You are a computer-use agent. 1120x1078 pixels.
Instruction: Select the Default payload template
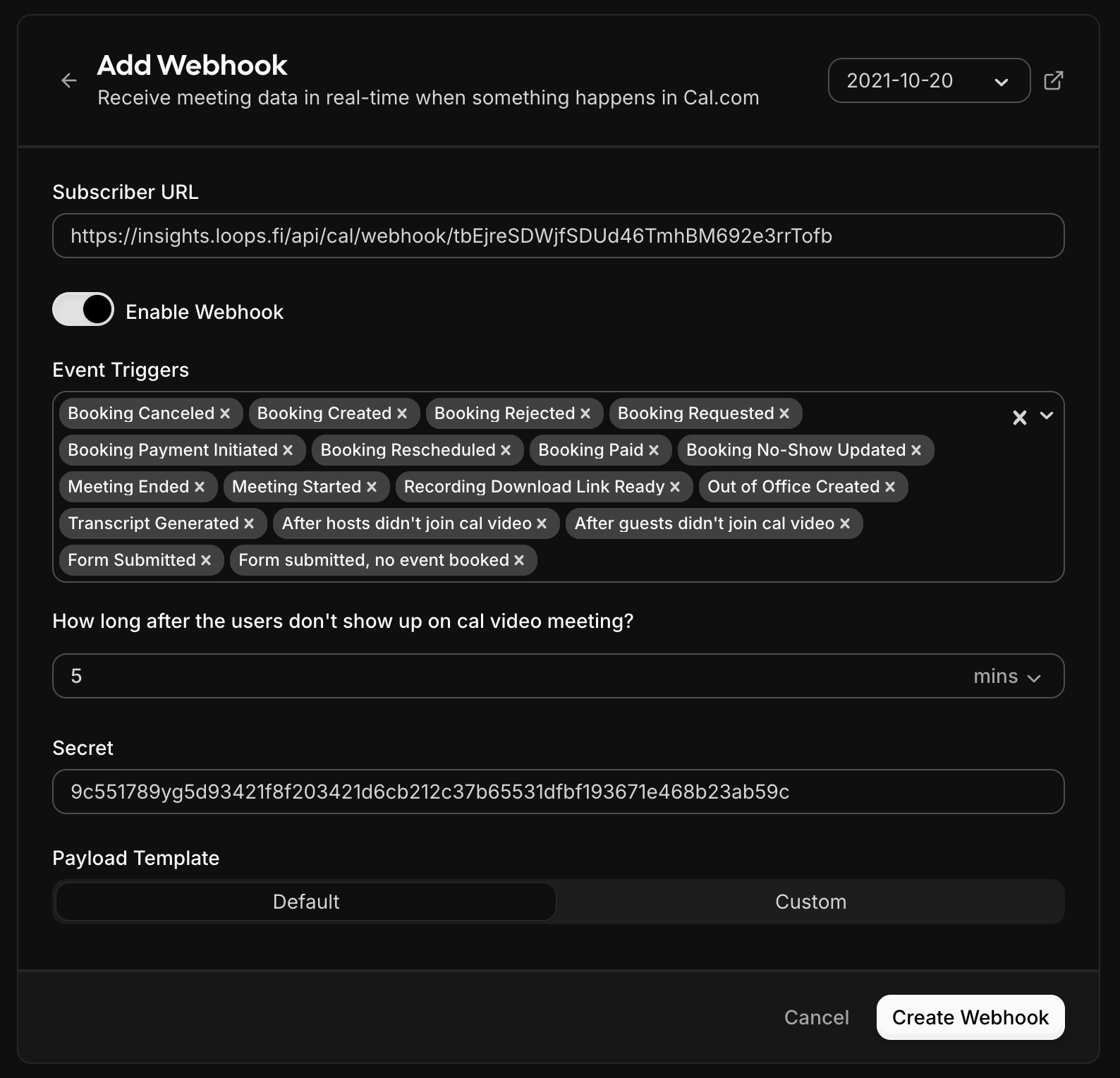(x=305, y=902)
